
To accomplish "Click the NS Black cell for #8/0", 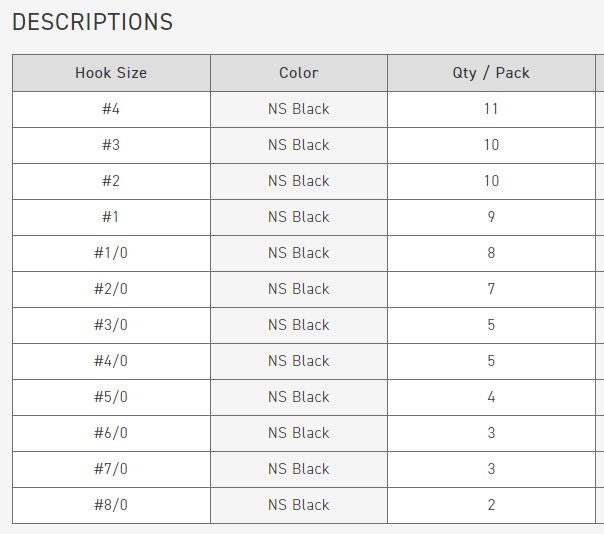I will point(299,505).
